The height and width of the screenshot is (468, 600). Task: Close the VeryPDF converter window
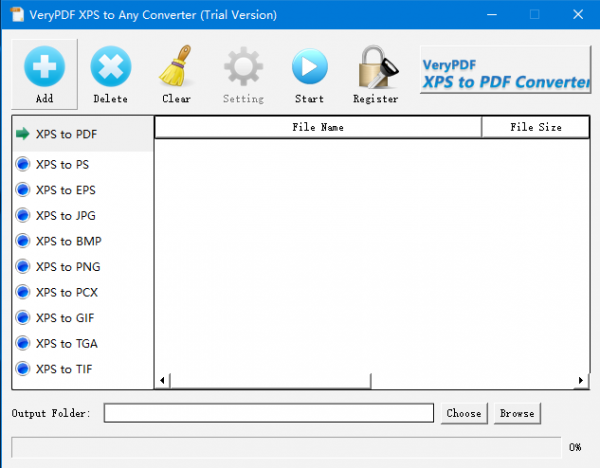point(578,15)
